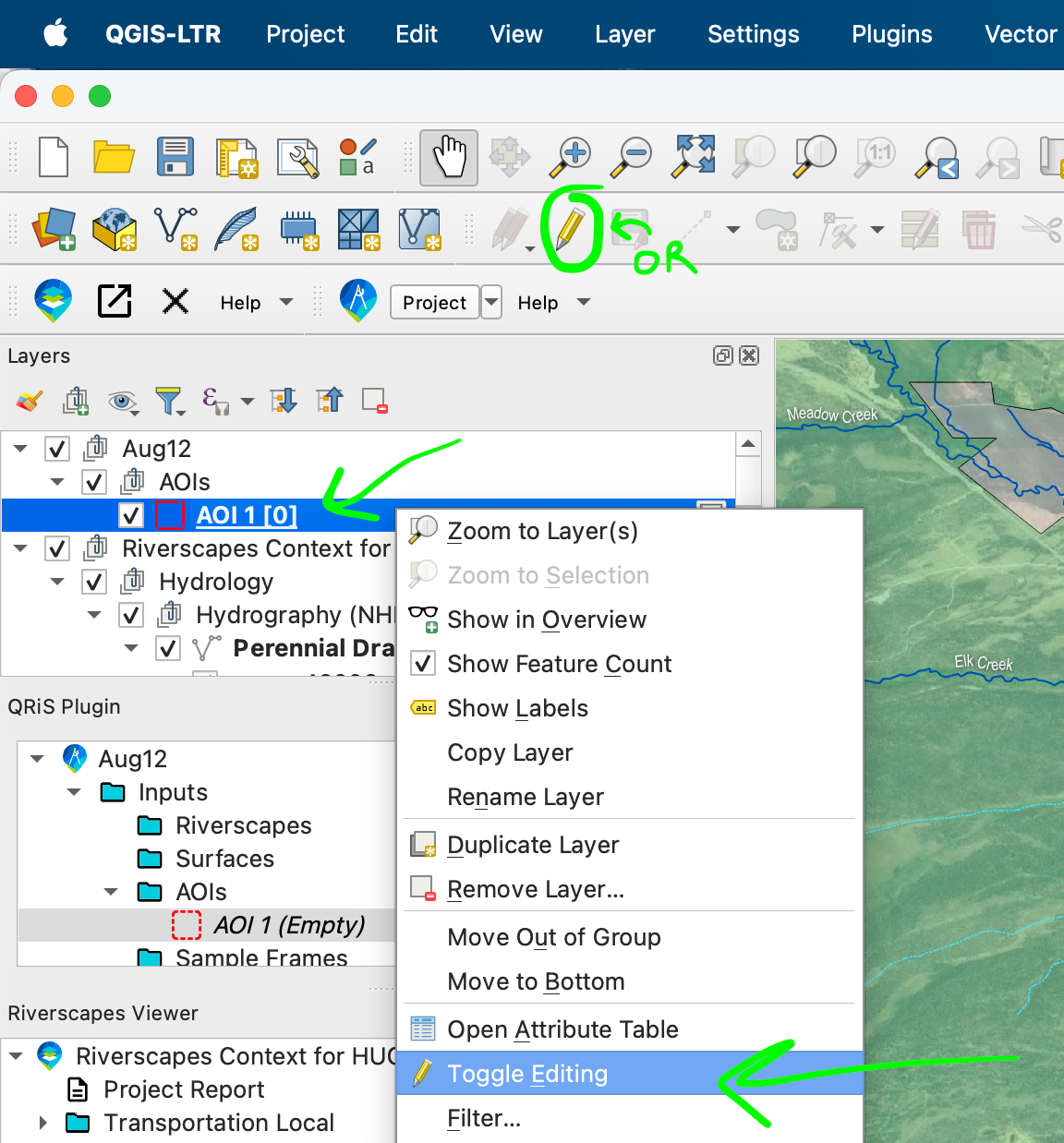Uncheck Hydrography (NHD) group checkbox

point(131,615)
